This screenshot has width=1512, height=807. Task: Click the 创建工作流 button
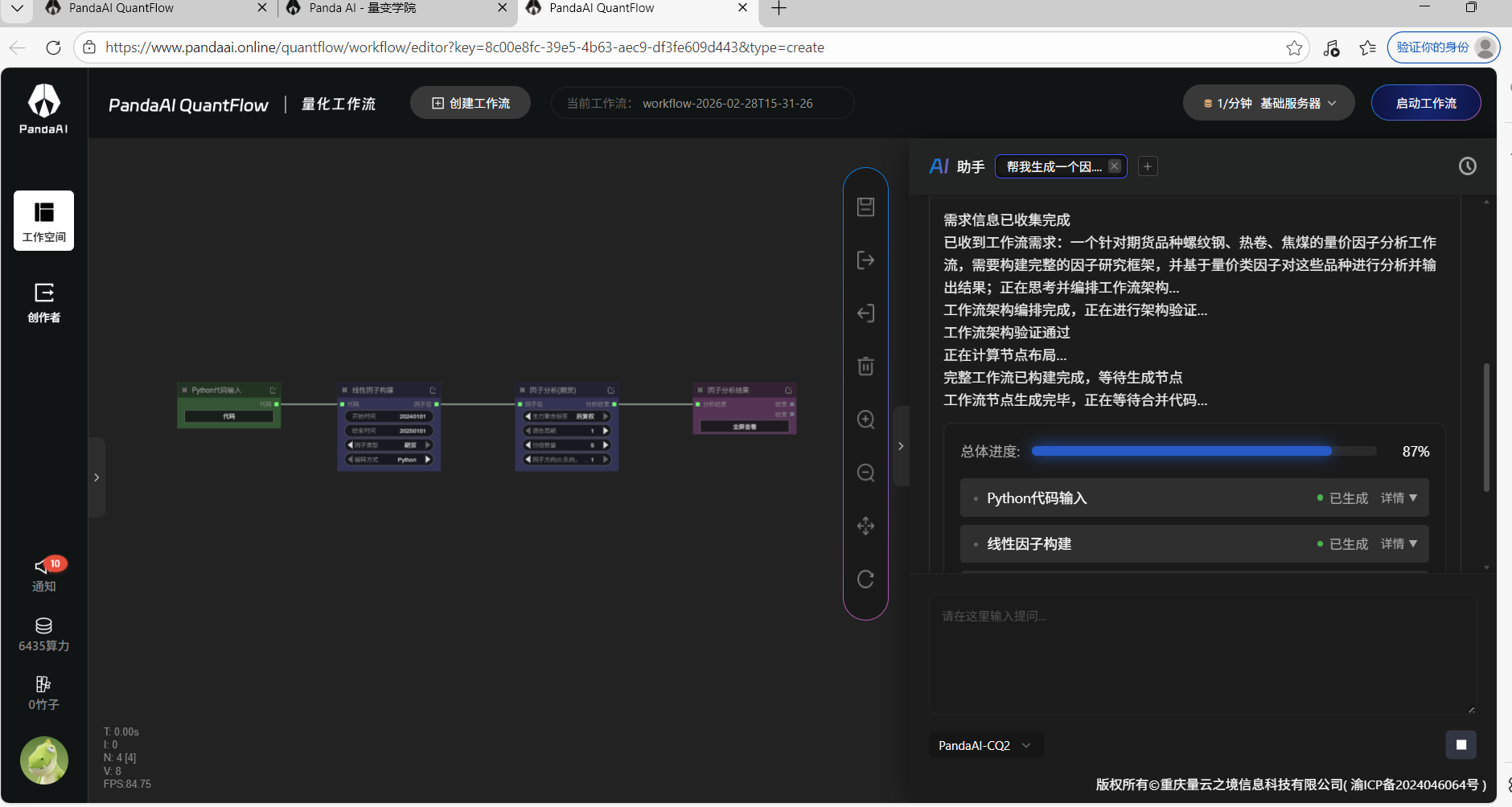pyautogui.click(x=470, y=103)
